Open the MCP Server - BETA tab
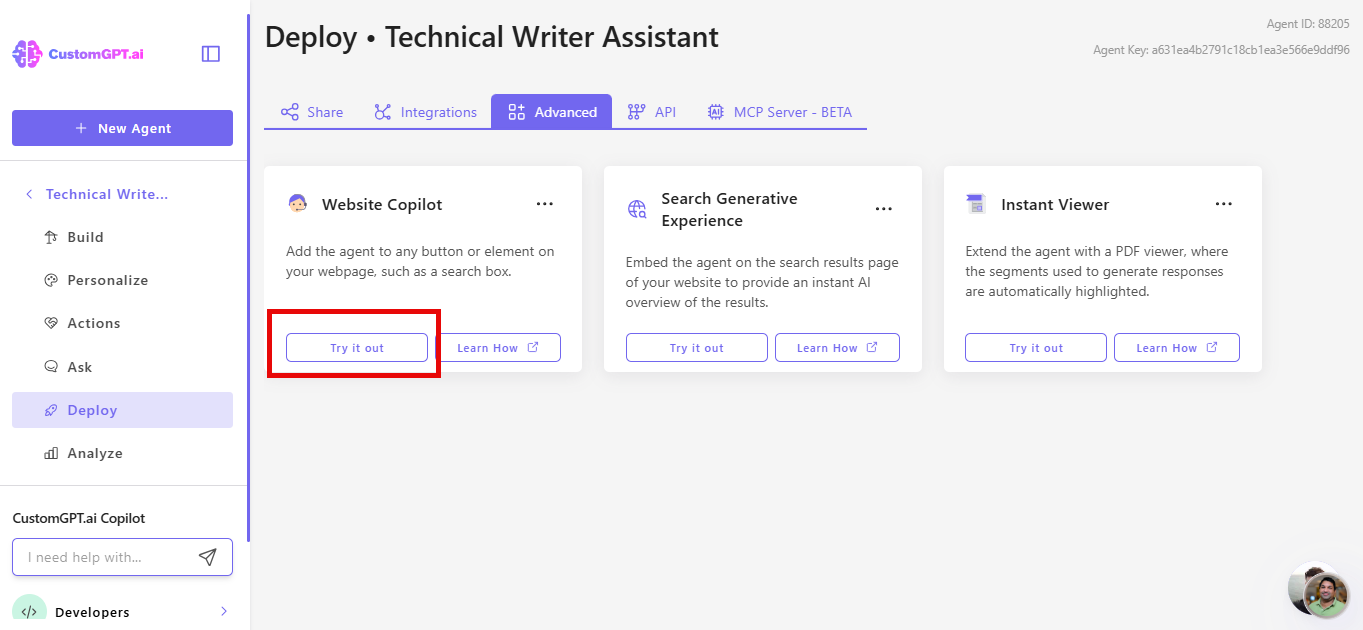The height and width of the screenshot is (630, 1363). pyautogui.click(x=780, y=112)
